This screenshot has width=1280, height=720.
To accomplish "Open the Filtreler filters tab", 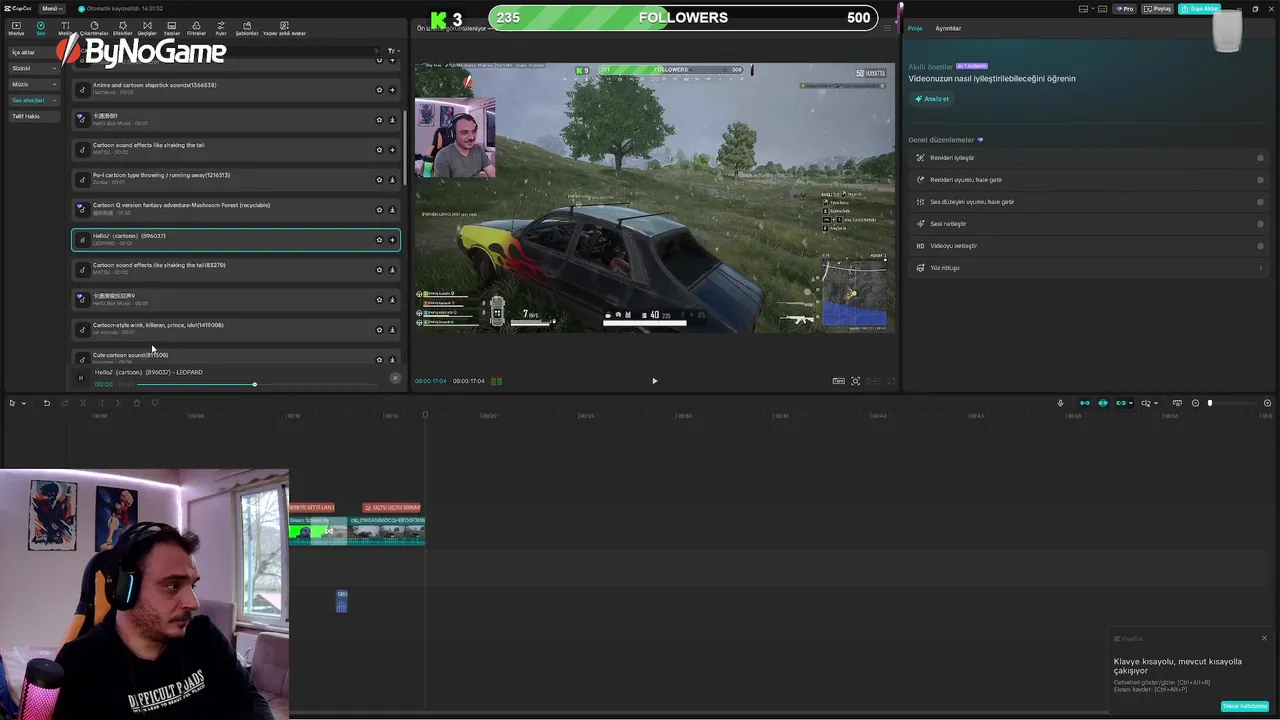I will pos(196,28).
